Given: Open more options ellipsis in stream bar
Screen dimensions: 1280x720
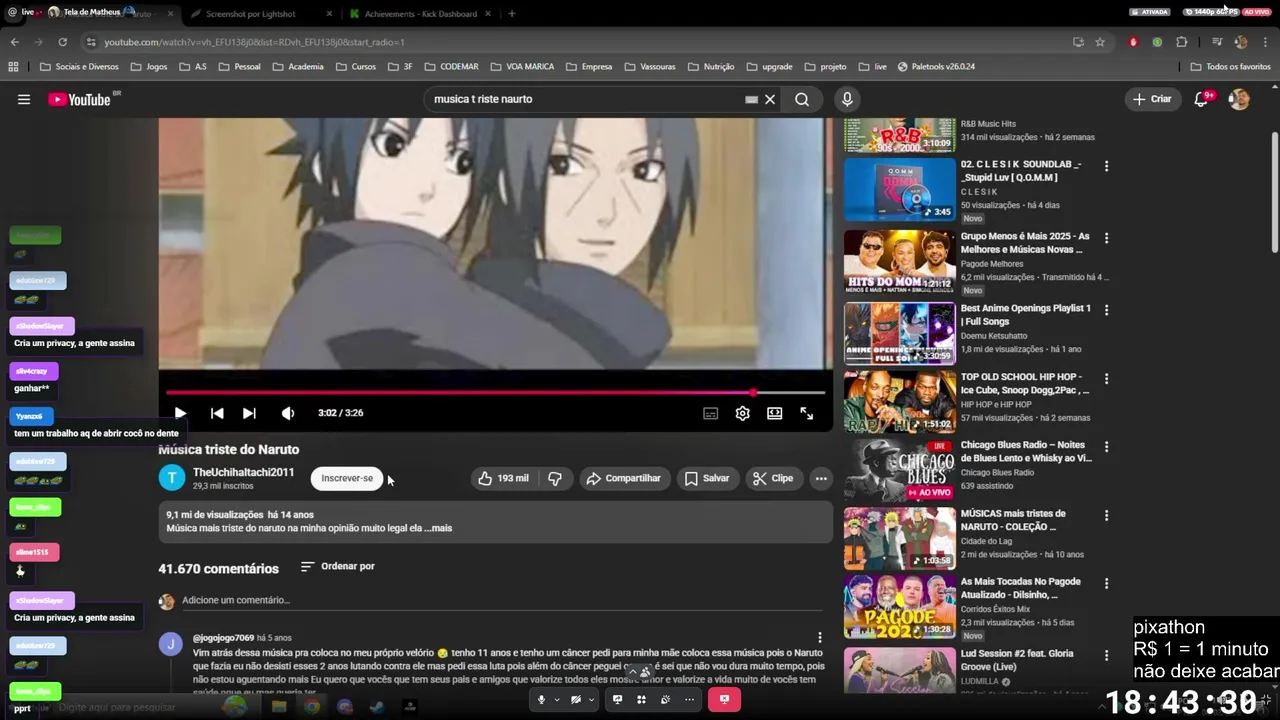Looking at the screenshot, I should point(689,700).
